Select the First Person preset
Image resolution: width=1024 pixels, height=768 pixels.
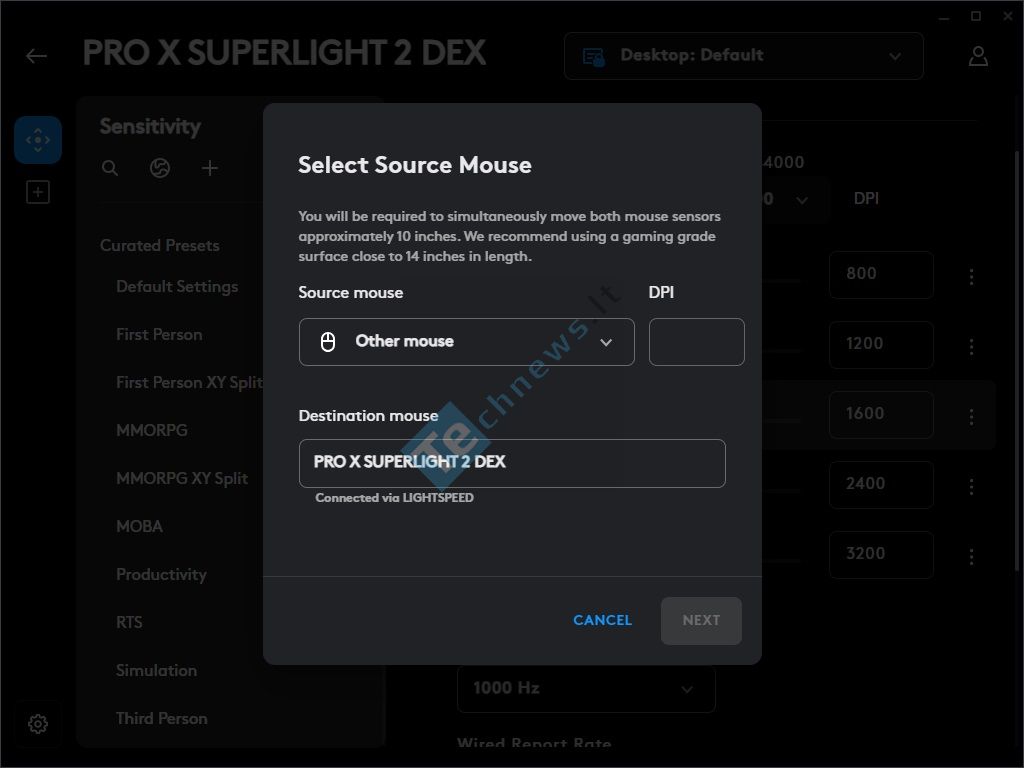159,334
